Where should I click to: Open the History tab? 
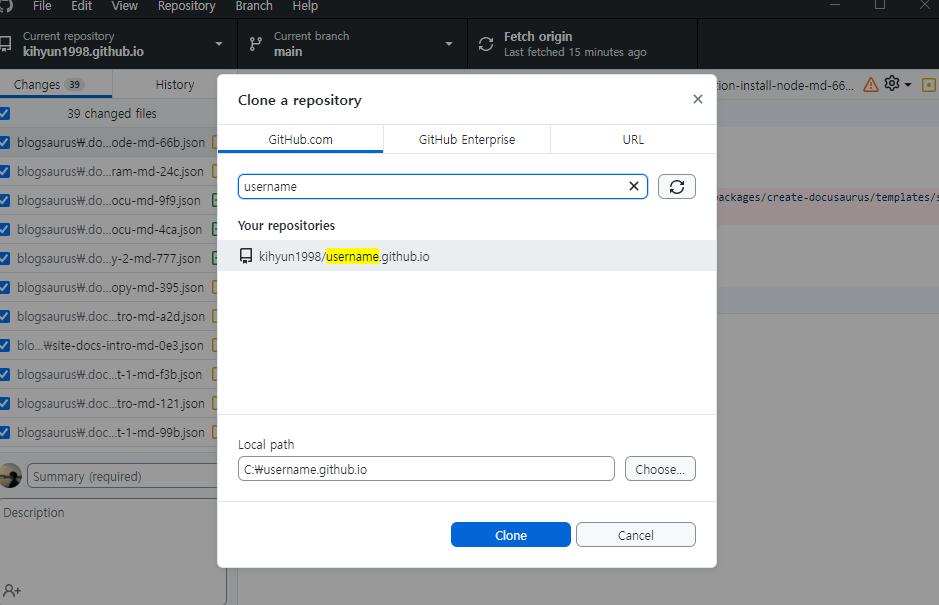(x=175, y=84)
